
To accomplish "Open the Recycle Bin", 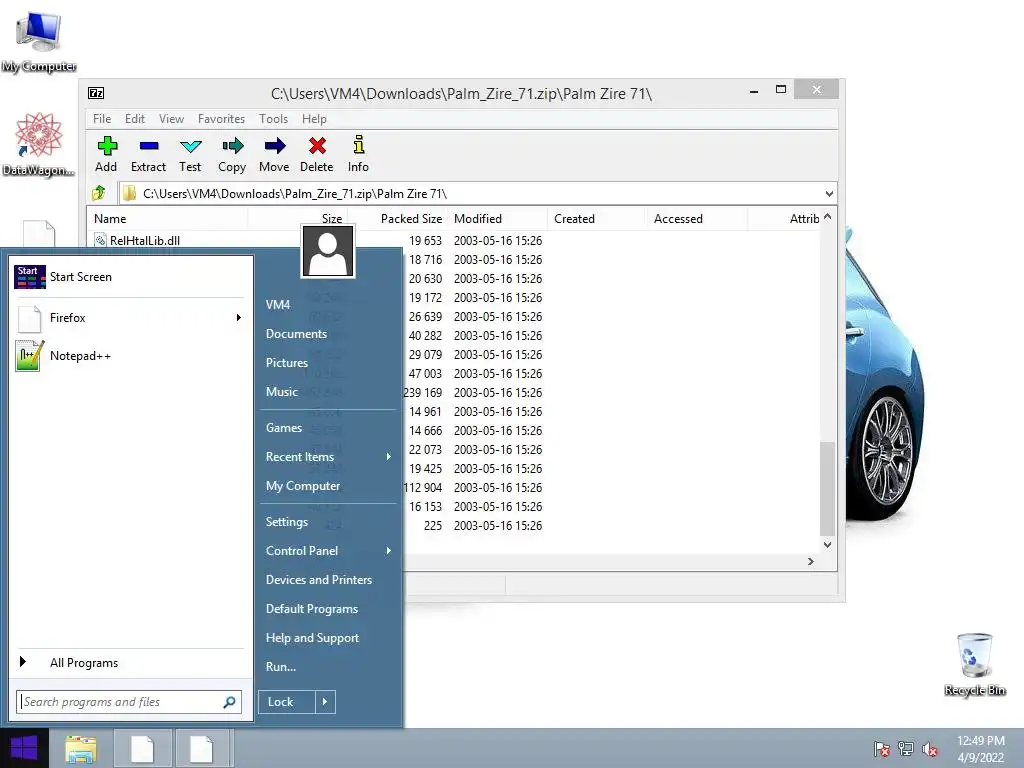I will [x=974, y=664].
